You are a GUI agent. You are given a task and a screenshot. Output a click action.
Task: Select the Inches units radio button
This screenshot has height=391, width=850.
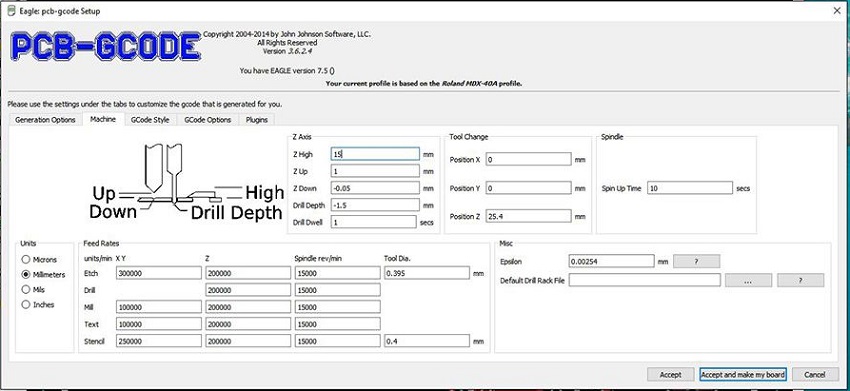pos(25,305)
